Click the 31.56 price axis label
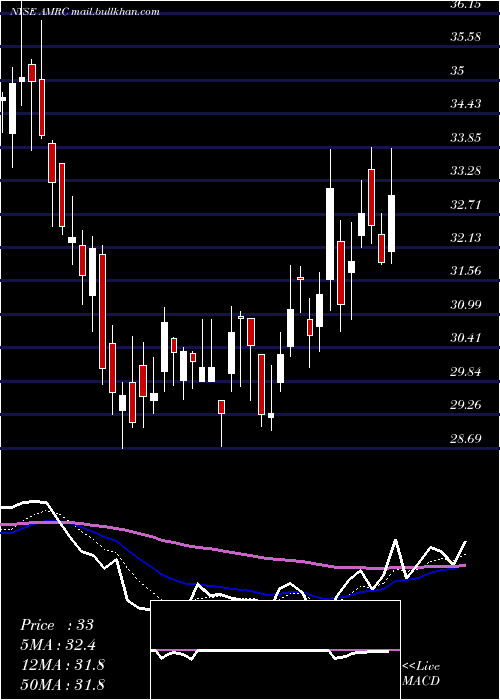The image size is (500, 700). (465, 271)
